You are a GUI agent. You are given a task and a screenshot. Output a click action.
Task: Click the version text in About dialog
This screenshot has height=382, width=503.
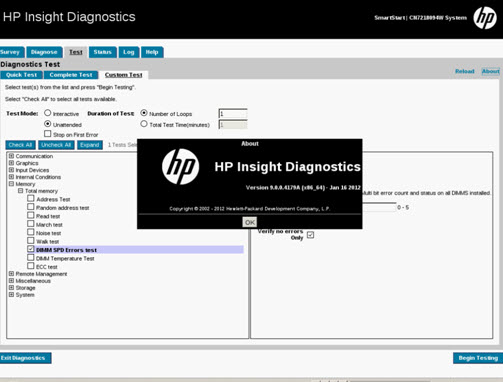[303, 188]
